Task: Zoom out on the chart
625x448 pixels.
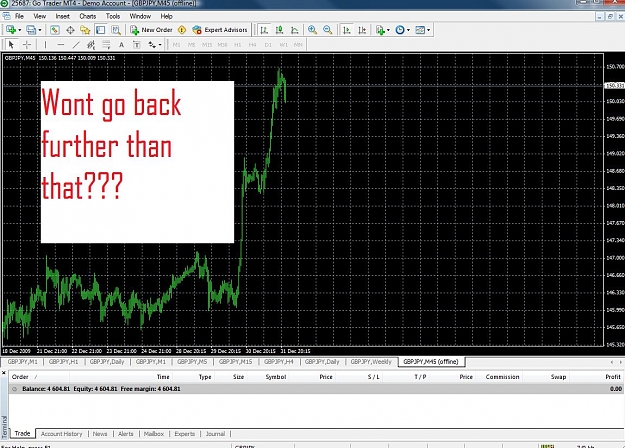Action: click(x=328, y=30)
